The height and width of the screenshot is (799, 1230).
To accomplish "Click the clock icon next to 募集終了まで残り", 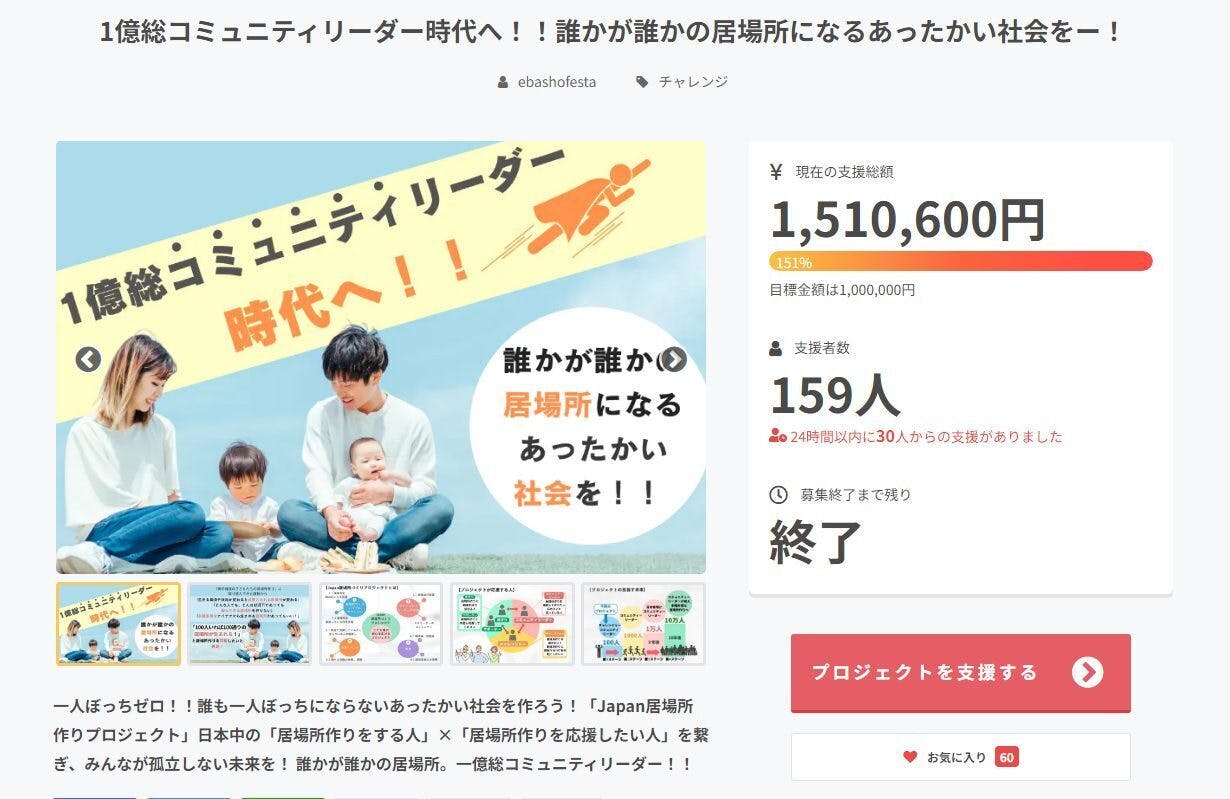I will pos(778,495).
